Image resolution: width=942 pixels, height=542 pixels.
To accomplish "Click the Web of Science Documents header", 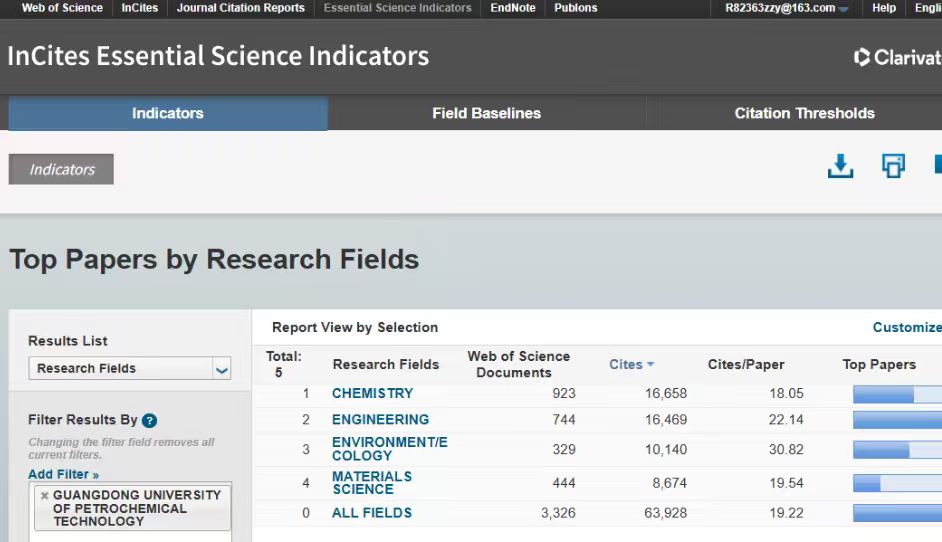I will tap(518, 364).
